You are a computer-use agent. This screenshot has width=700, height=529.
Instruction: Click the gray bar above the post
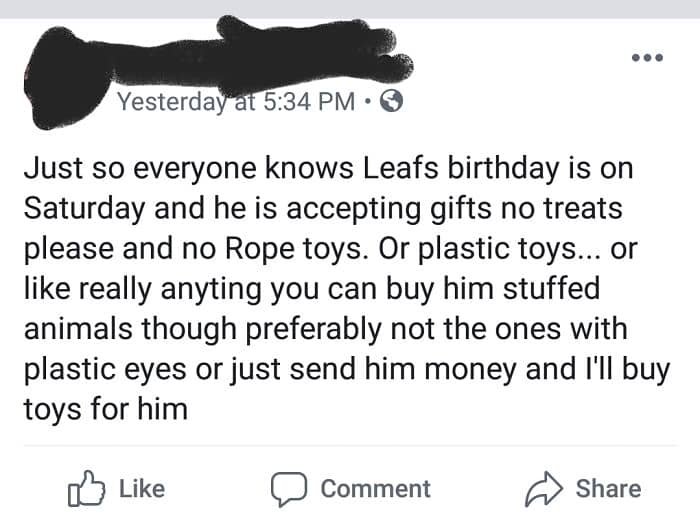350,9
